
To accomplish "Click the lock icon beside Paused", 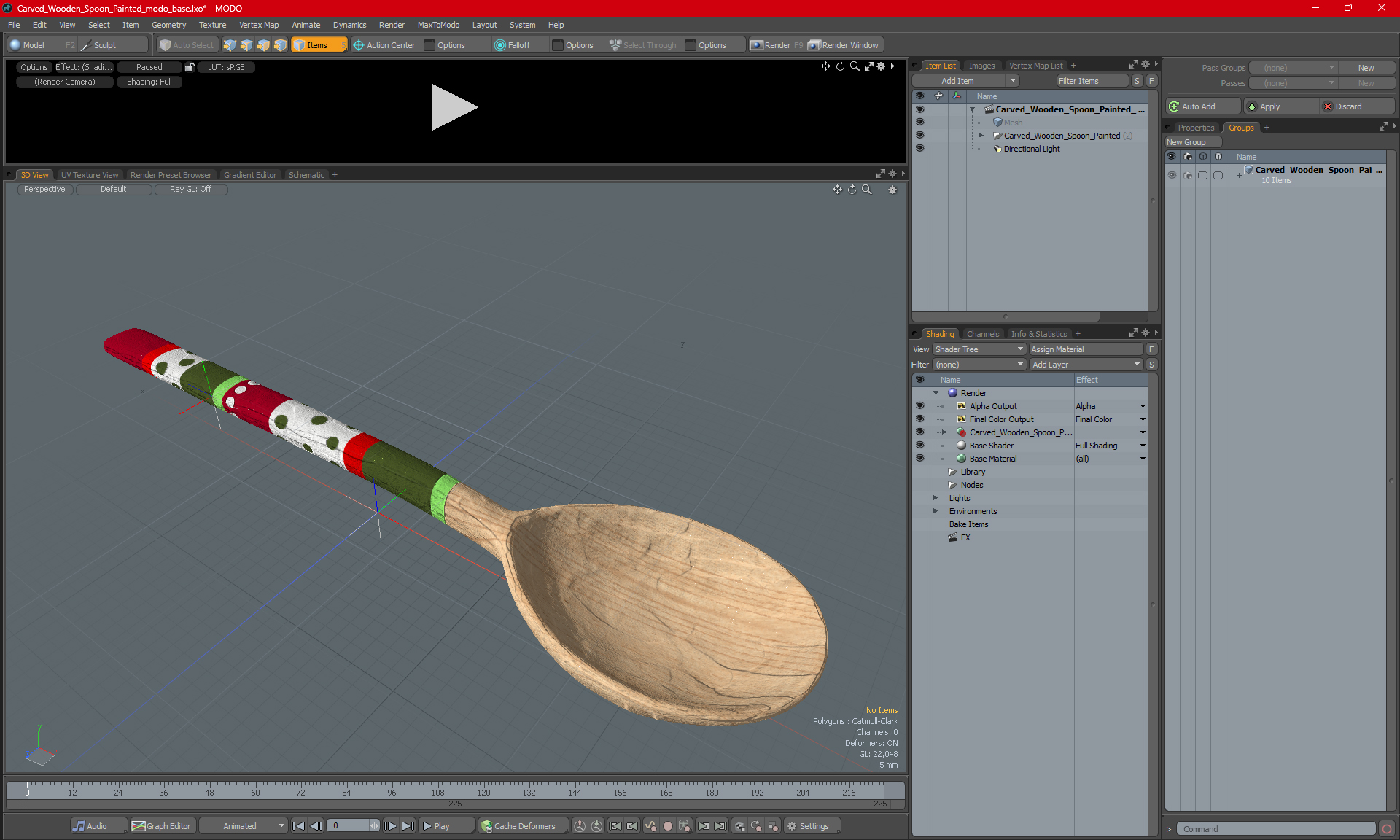I will (x=190, y=67).
